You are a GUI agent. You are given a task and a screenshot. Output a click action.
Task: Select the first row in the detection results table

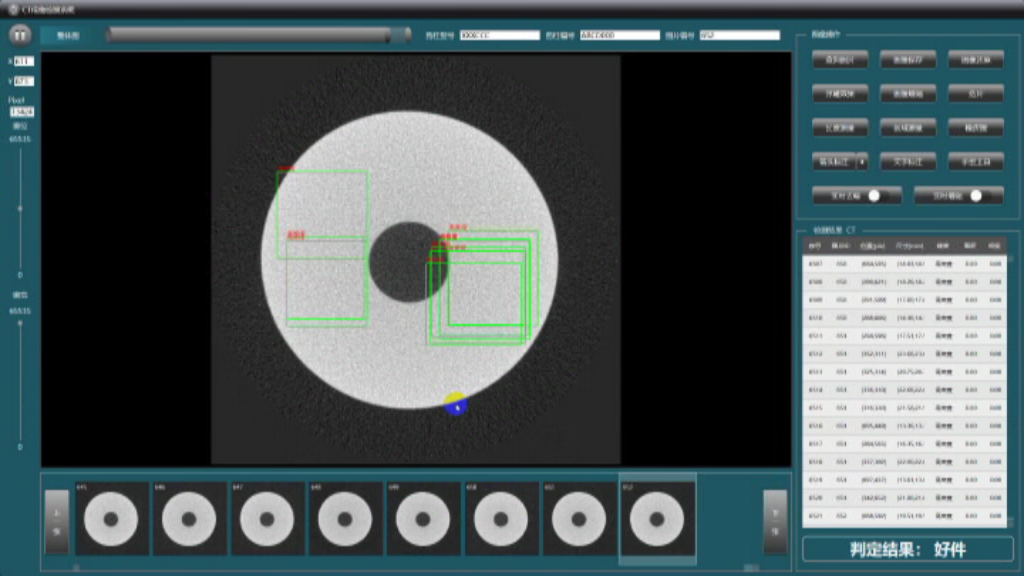905,264
